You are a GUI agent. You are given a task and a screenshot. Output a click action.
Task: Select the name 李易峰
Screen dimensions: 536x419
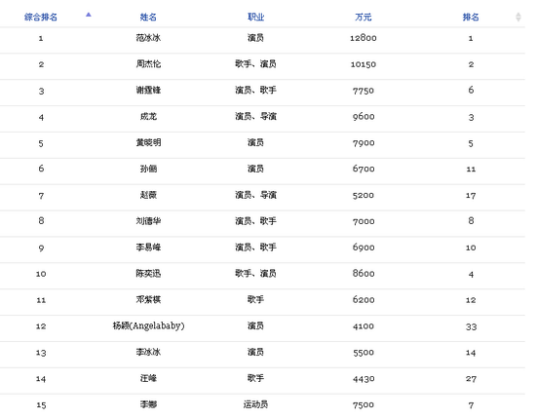[x=148, y=247]
